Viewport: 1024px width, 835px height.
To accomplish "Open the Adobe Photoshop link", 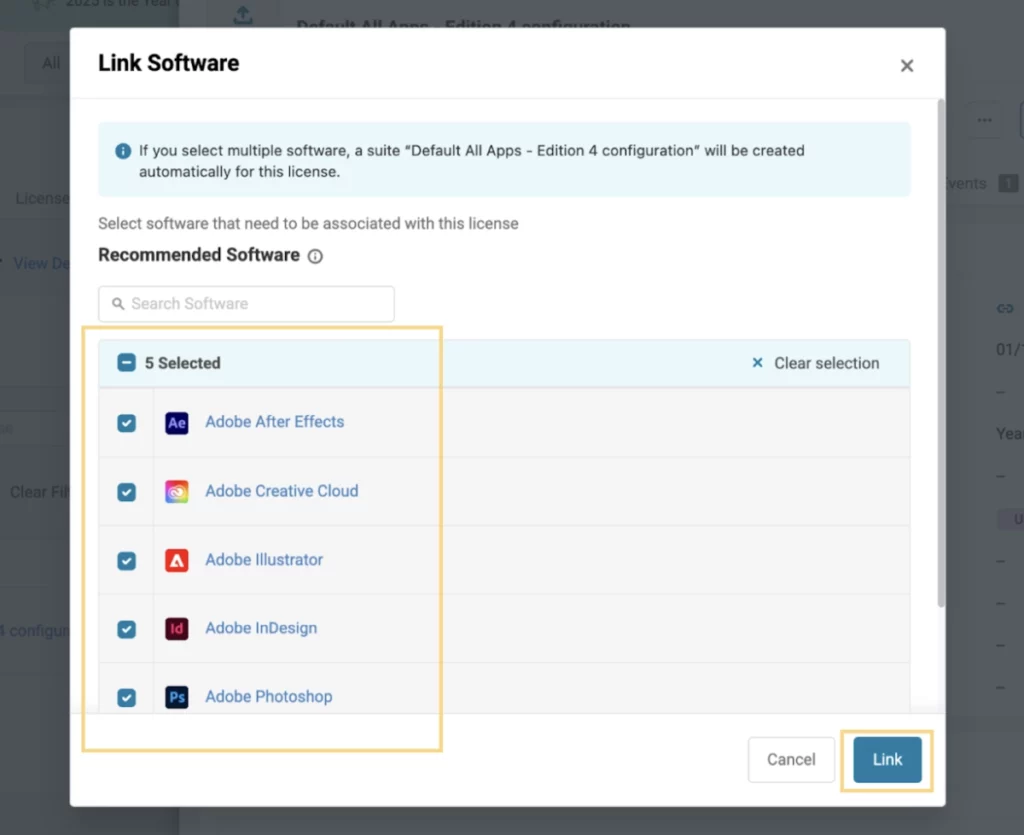I will coord(268,697).
